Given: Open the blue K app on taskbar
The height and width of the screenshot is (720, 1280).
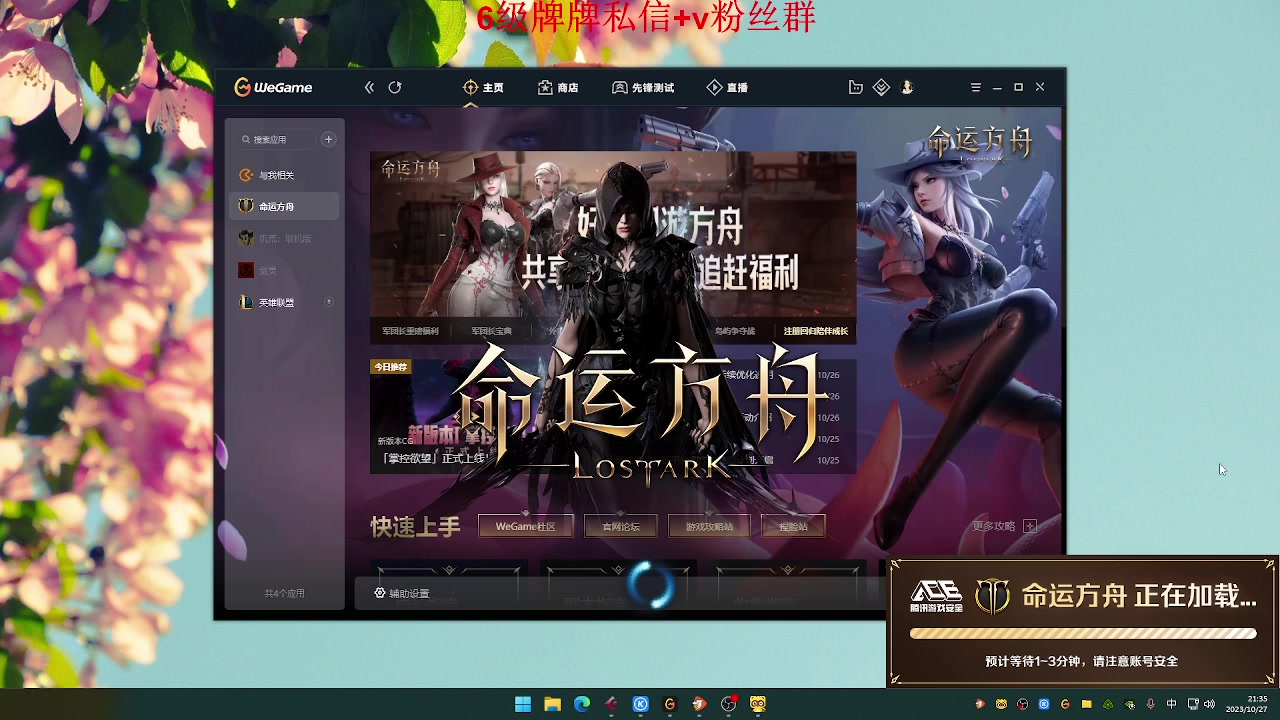Looking at the screenshot, I should [x=641, y=704].
